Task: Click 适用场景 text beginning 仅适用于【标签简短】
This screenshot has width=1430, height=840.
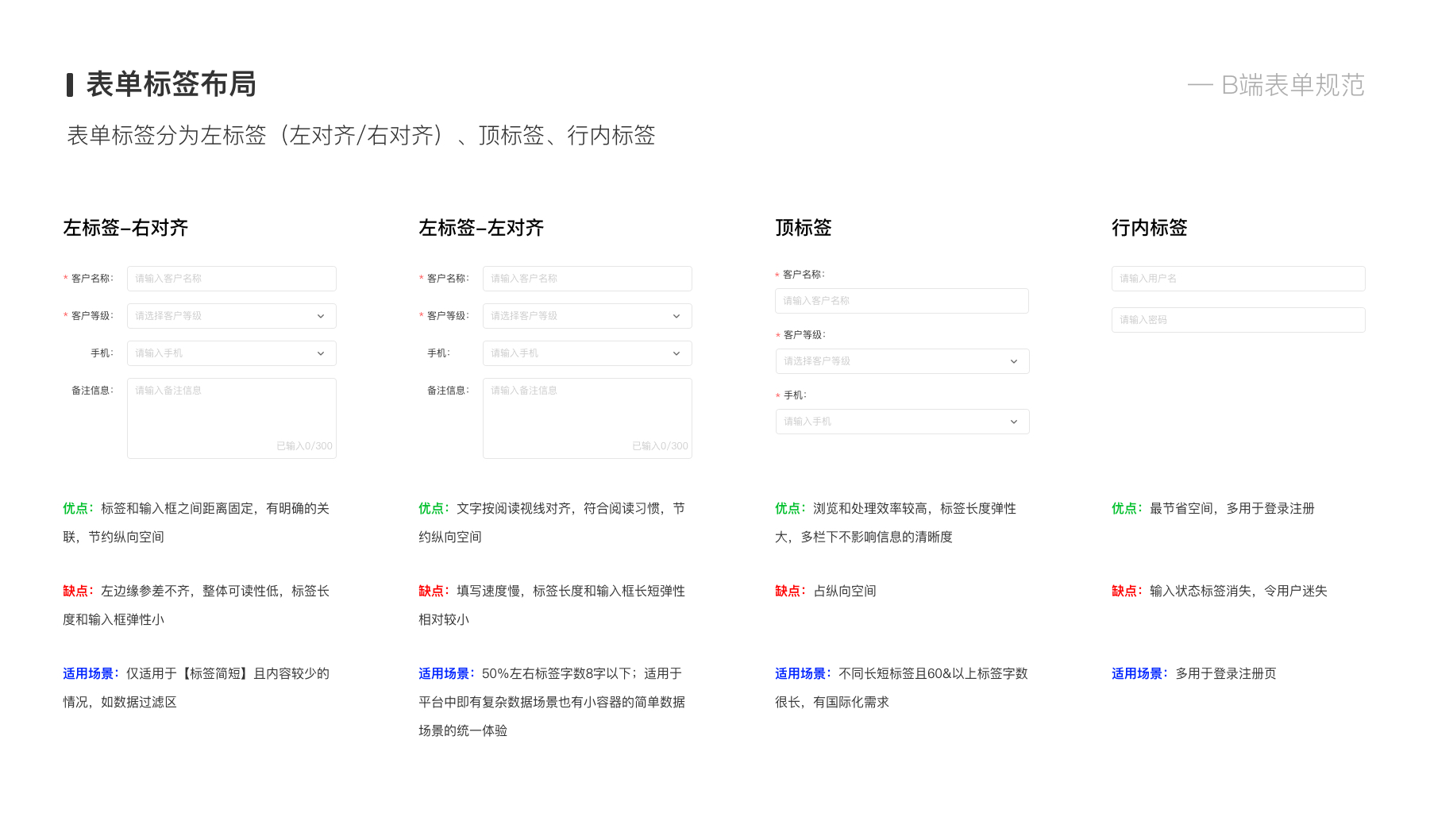Action: 196,688
